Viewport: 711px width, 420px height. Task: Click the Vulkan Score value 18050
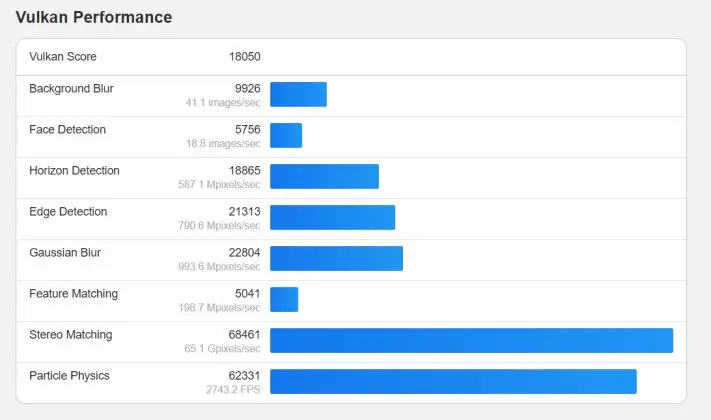click(245, 57)
